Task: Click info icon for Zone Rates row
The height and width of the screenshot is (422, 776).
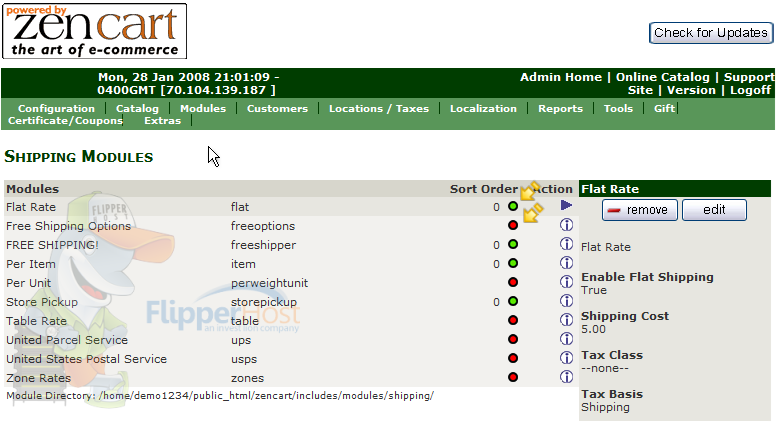Action: click(566, 377)
